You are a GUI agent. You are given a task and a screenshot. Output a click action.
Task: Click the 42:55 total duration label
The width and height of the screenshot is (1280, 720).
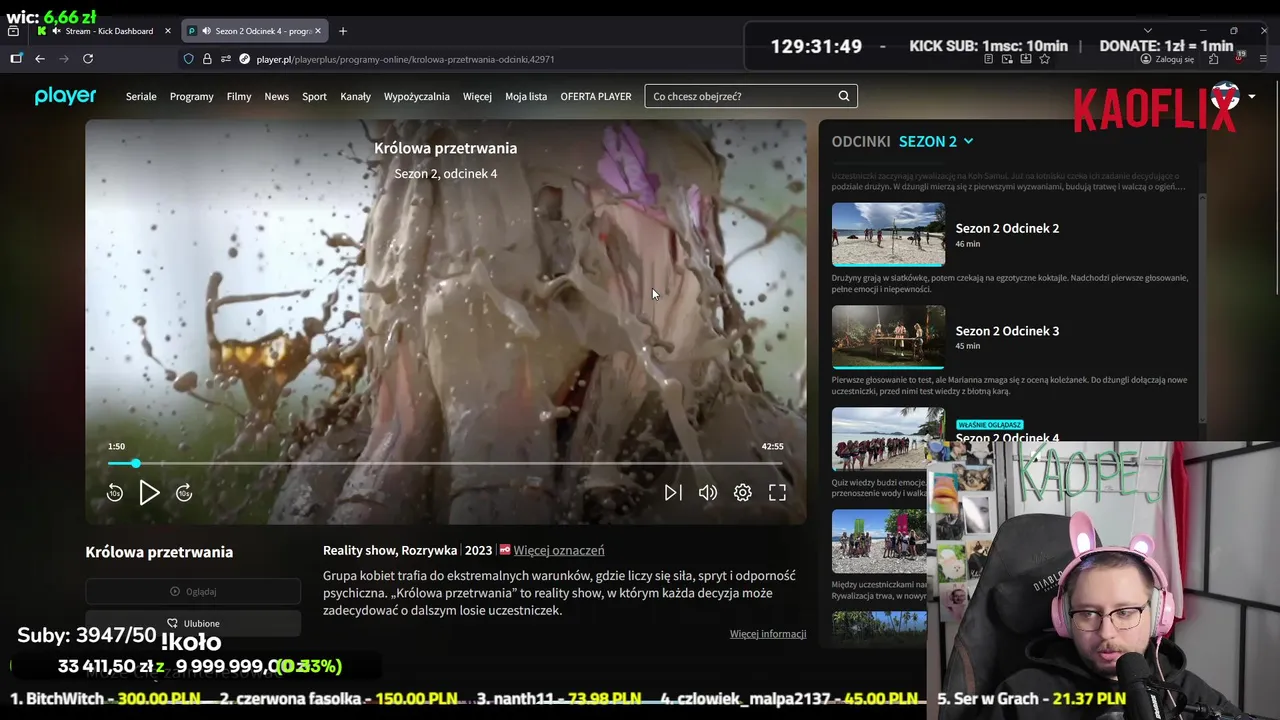(772, 446)
